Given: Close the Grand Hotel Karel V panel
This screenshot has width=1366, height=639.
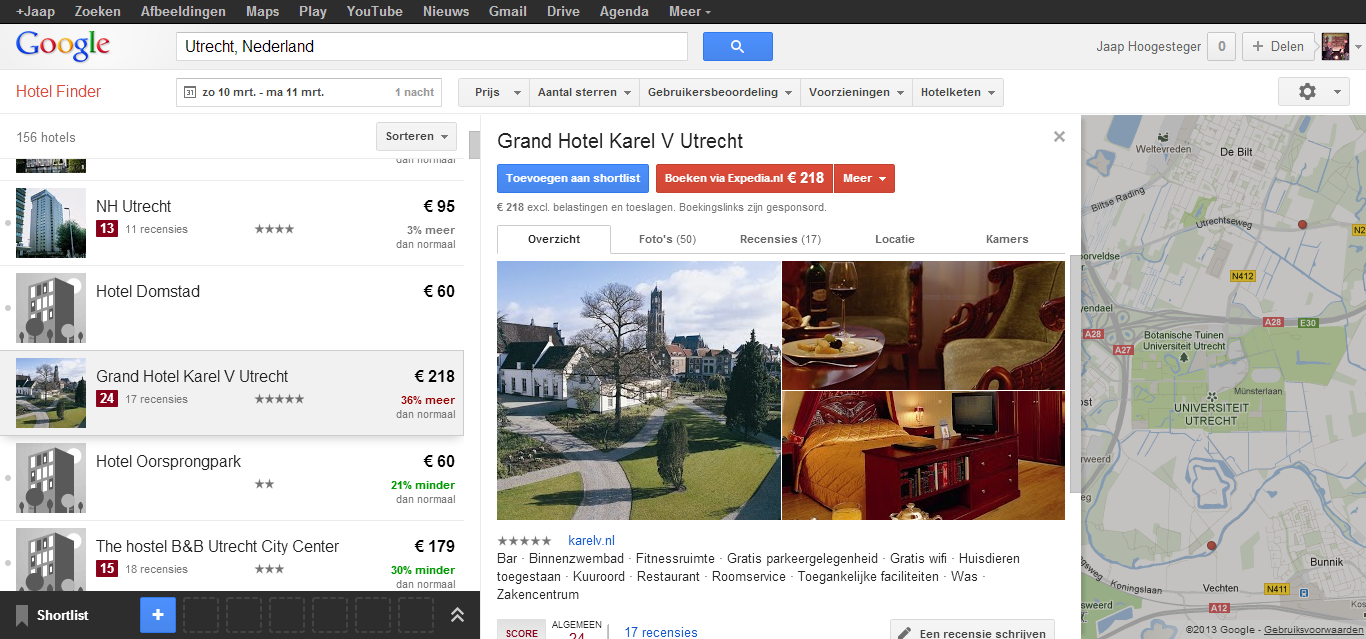Looking at the screenshot, I should tap(1059, 137).
